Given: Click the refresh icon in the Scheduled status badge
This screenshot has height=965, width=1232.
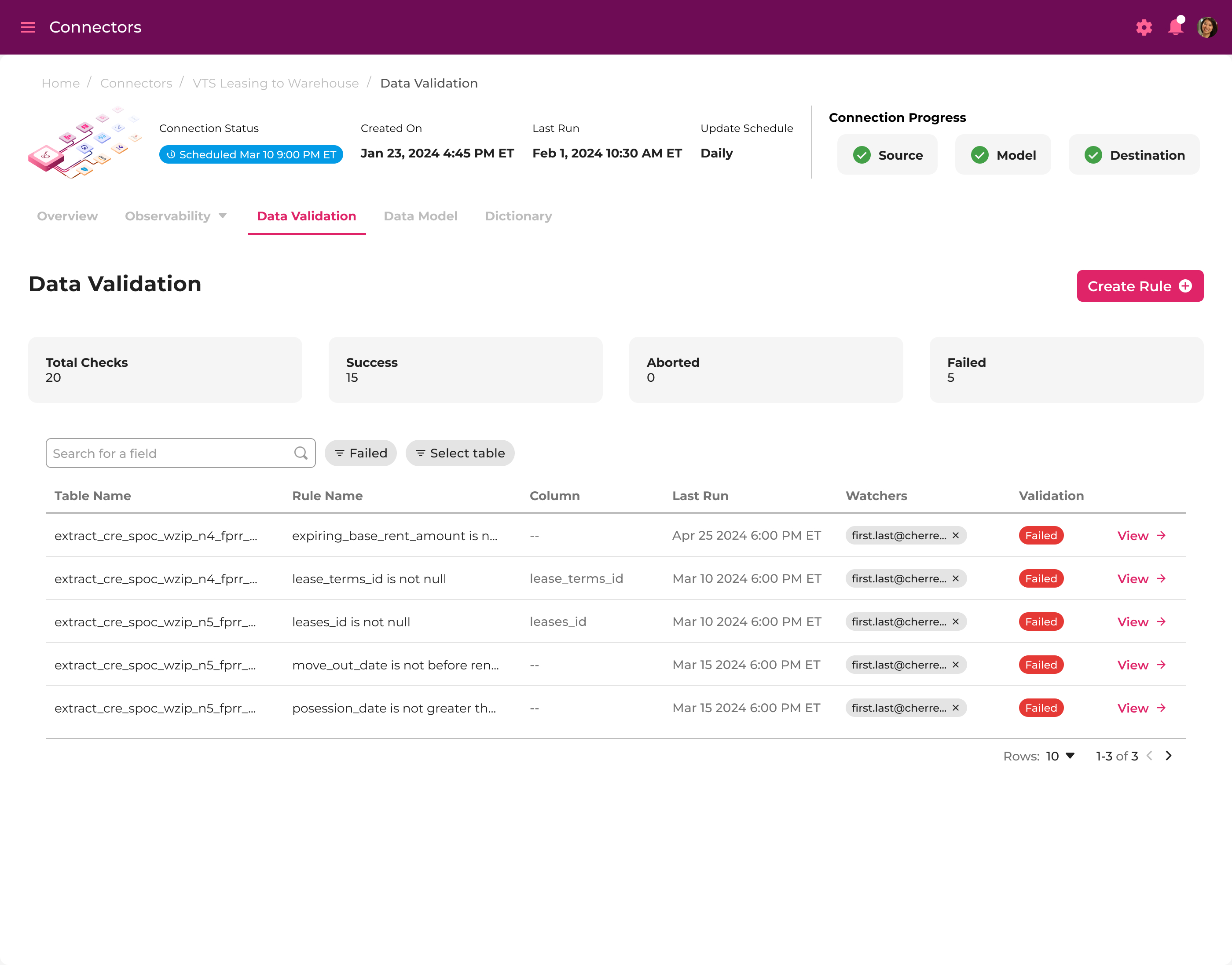Looking at the screenshot, I should [x=171, y=154].
